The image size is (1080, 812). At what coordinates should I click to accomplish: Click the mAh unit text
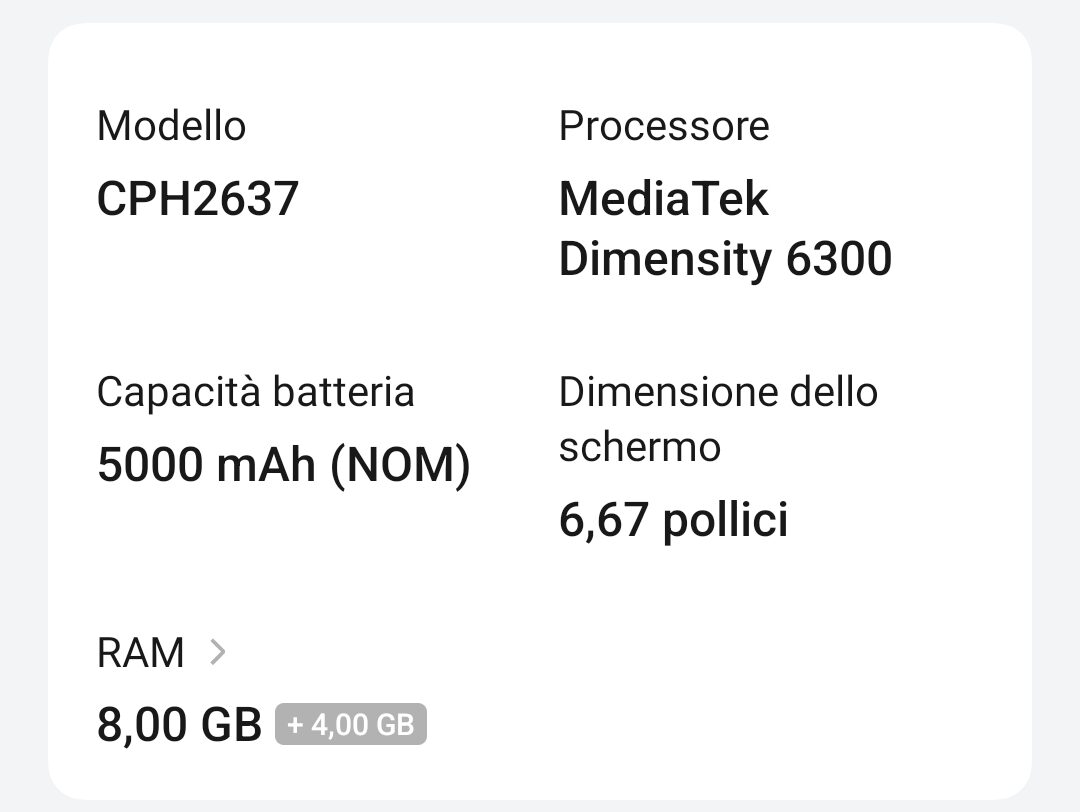coord(265,465)
